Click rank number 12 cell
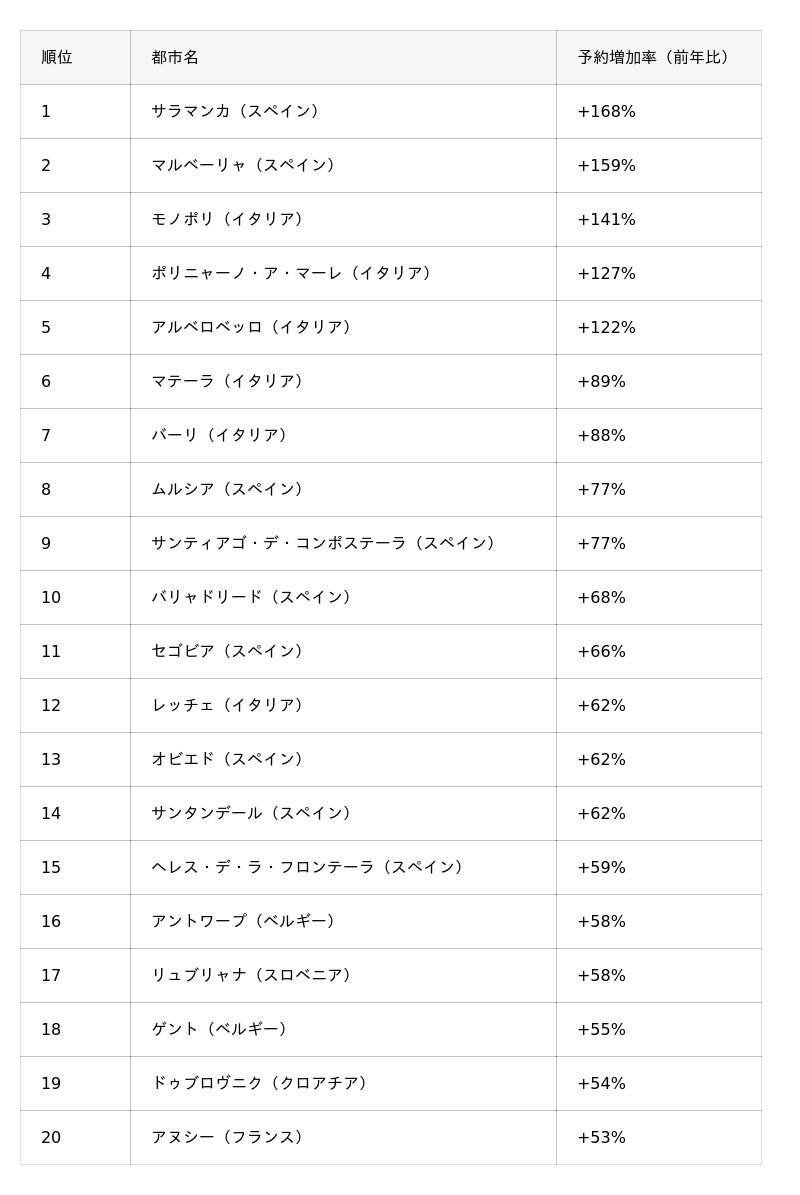Screen dimensions: 800x1195 51,706
